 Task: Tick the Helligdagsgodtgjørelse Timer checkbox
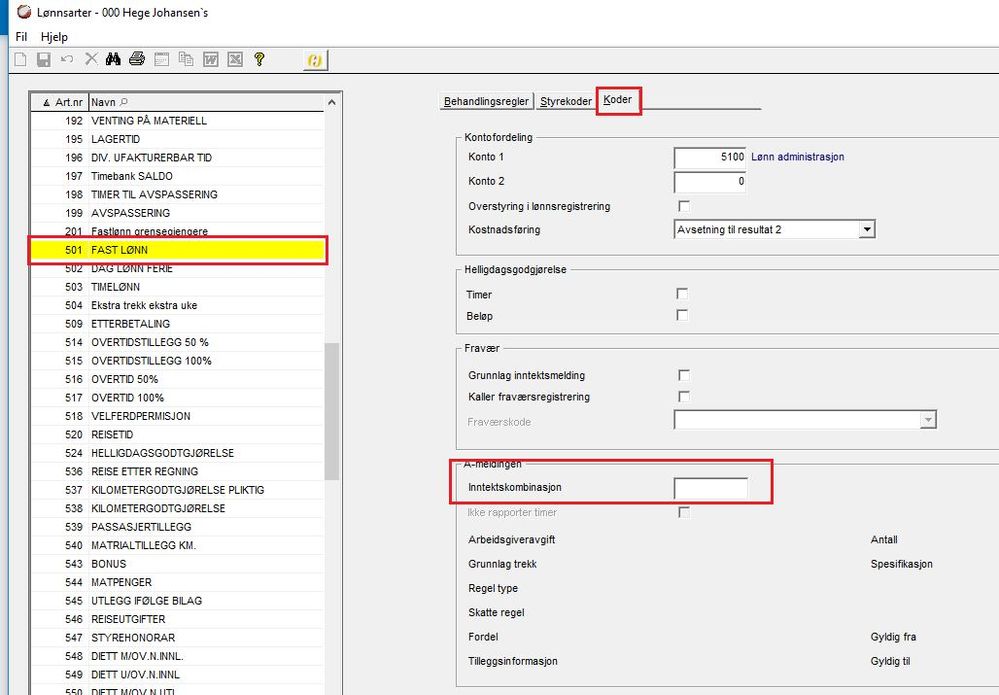point(684,294)
